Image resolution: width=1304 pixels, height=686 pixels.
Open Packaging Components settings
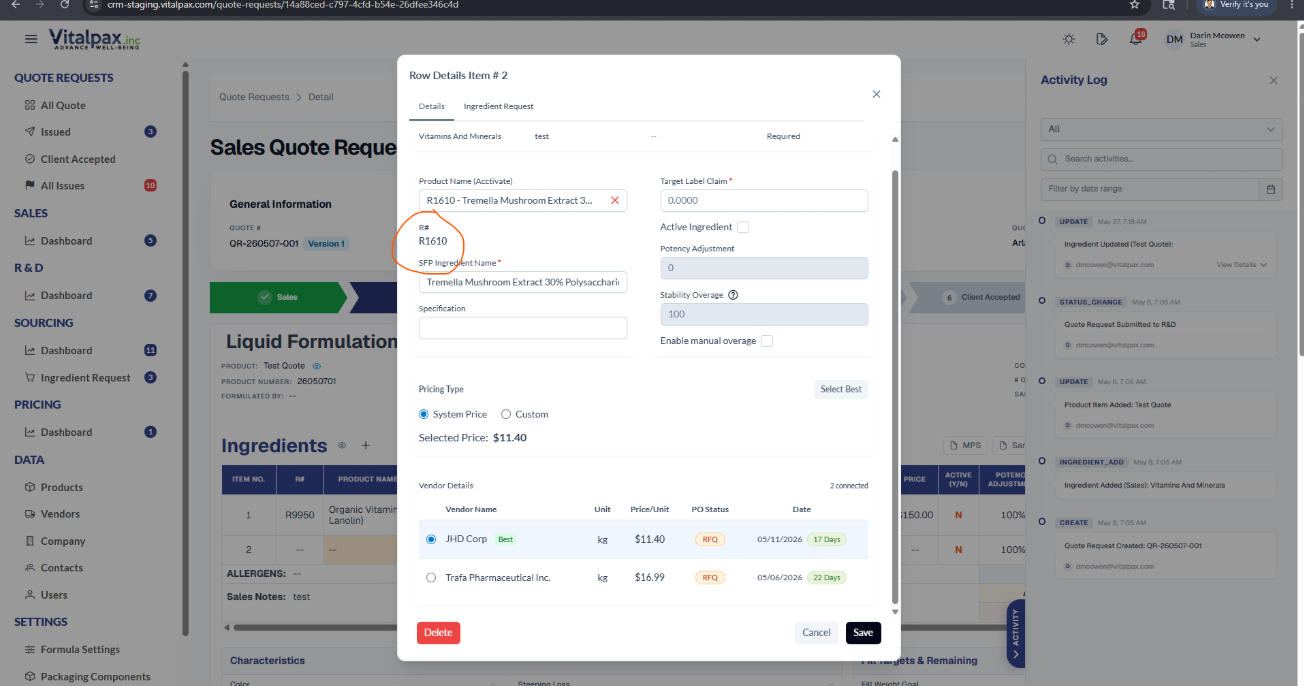[95, 677]
